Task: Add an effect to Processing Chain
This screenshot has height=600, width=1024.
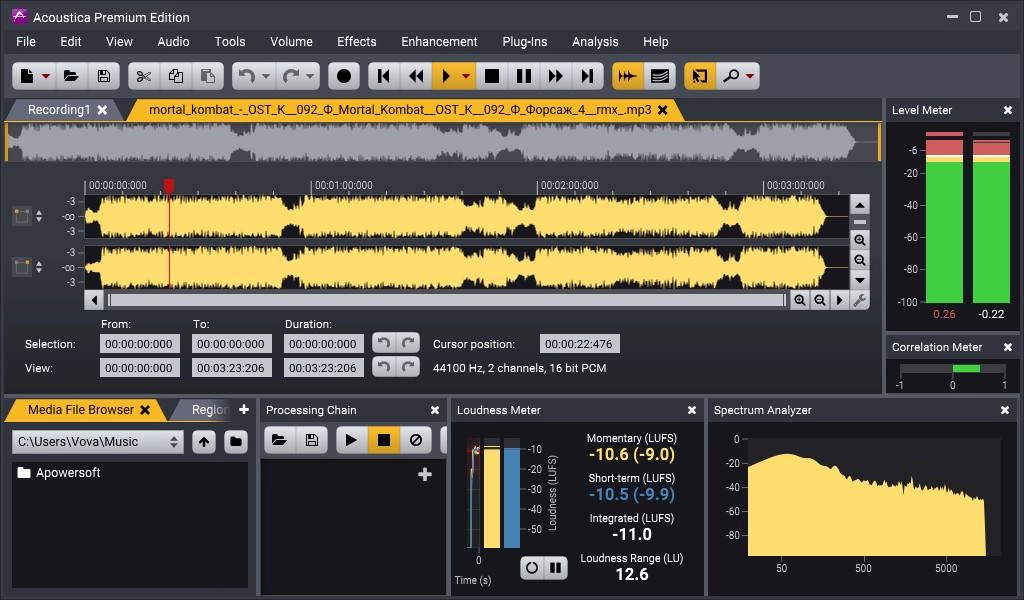Action: click(x=424, y=475)
